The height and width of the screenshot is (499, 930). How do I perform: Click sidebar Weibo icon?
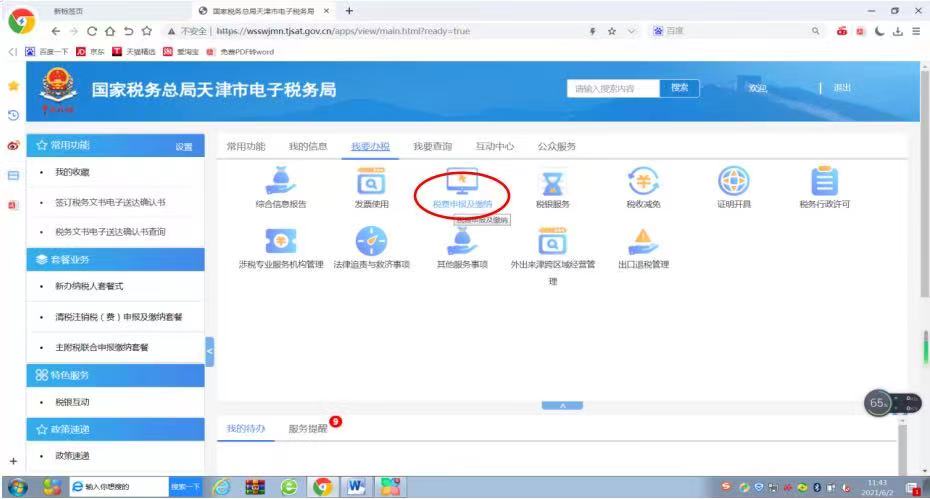click(13, 145)
